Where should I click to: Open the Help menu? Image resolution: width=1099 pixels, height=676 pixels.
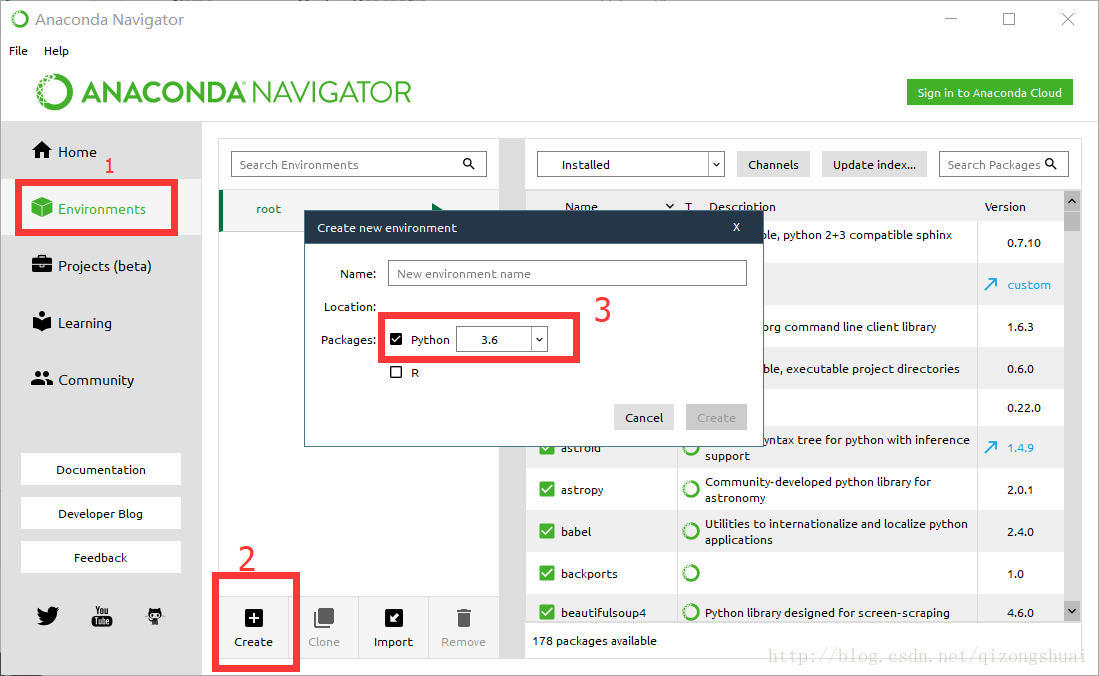point(56,50)
